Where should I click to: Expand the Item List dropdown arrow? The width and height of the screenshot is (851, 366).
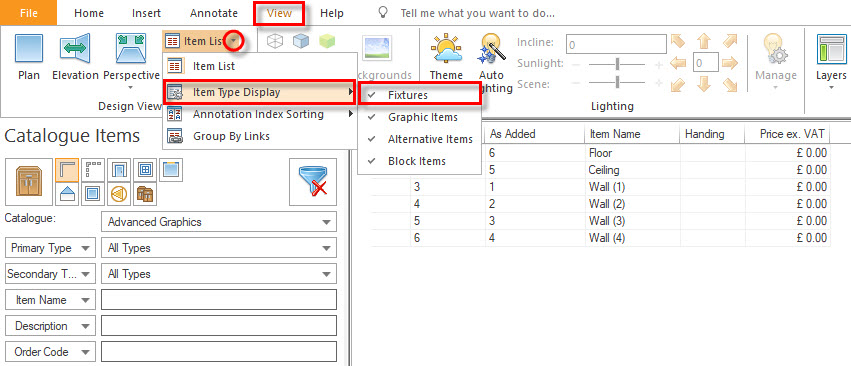(233, 41)
